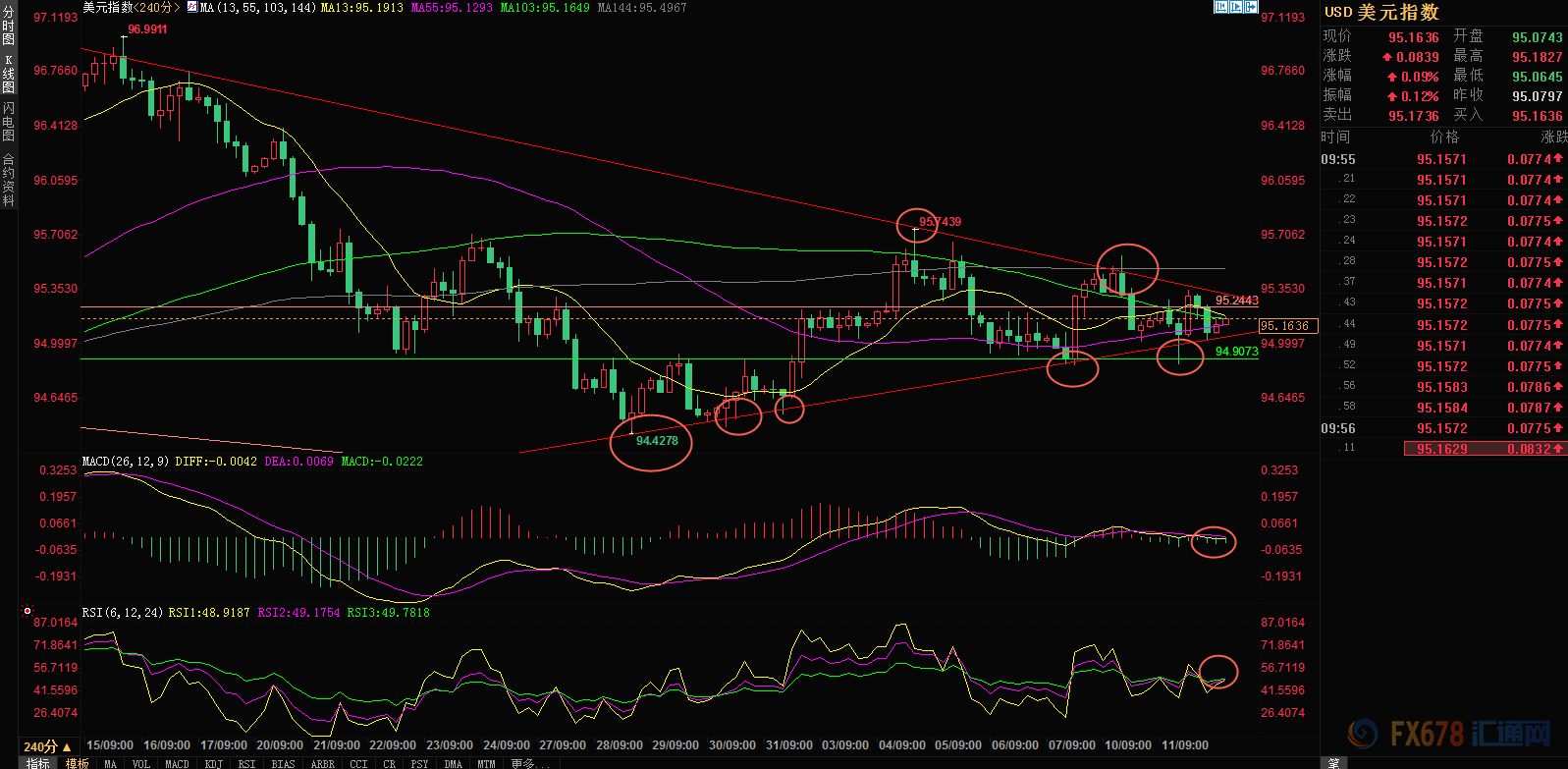Viewport: 1568px width, 769px height.
Task: Choose the MACD indicator button
Action: pyautogui.click(x=177, y=763)
